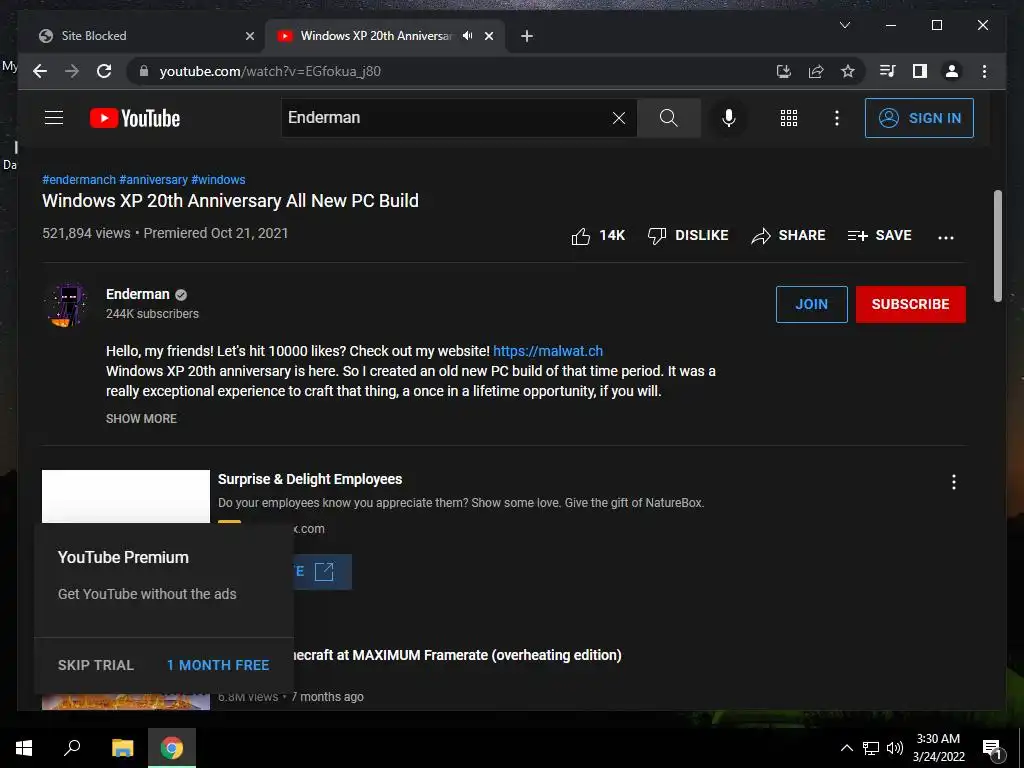The image size is (1024, 768).
Task: Open YouTube settings three-dot menu
Action: 837,118
